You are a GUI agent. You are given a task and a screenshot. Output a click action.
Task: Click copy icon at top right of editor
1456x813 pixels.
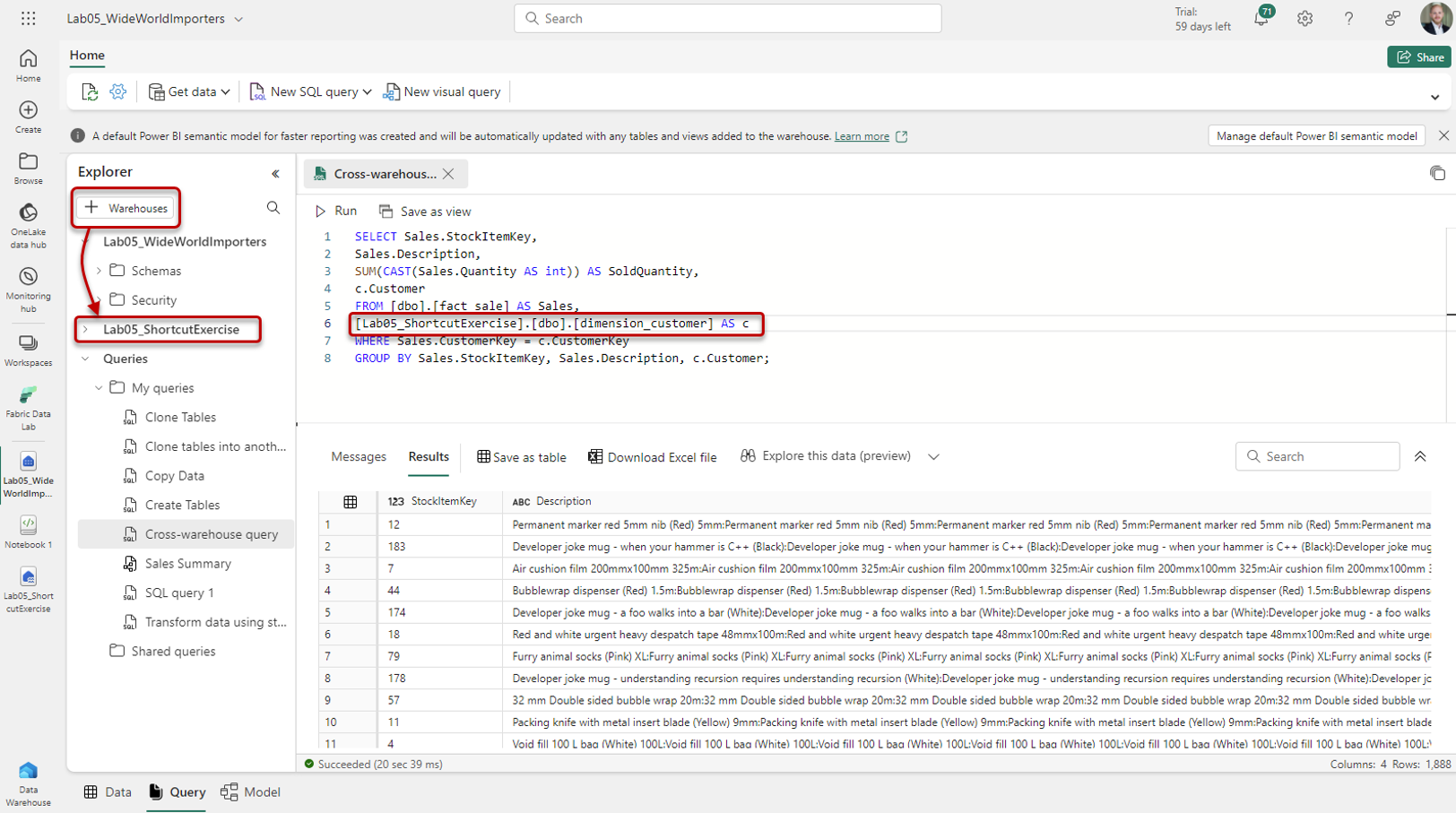[1437, 173]
